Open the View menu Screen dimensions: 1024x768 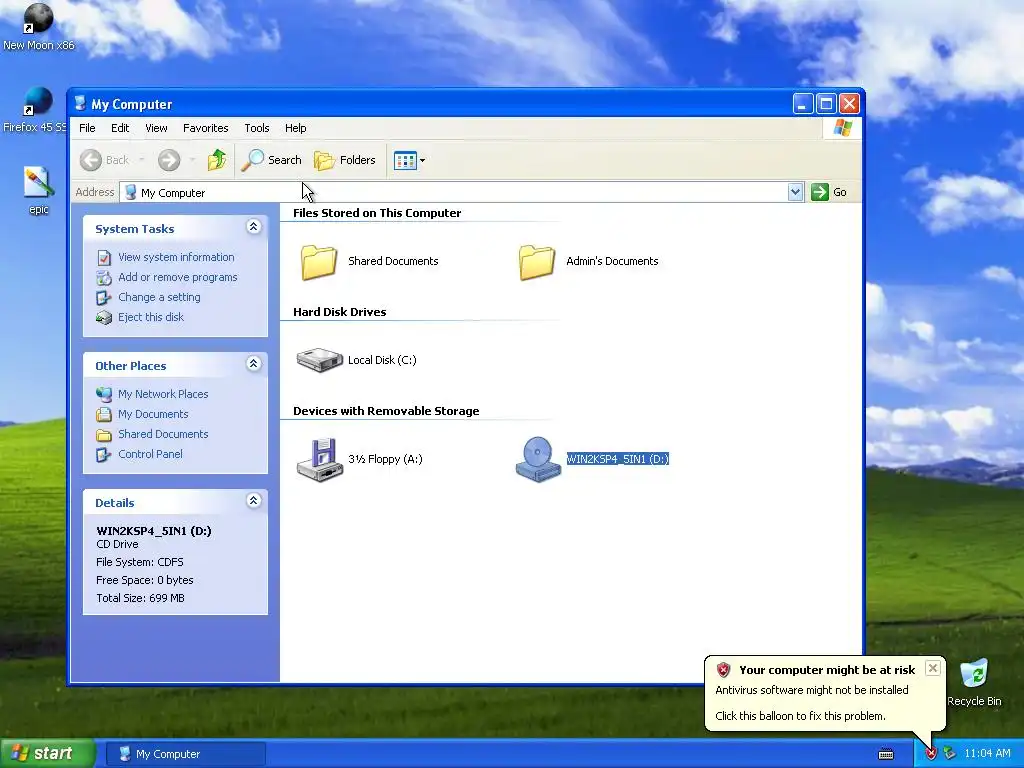pos(156,128)
